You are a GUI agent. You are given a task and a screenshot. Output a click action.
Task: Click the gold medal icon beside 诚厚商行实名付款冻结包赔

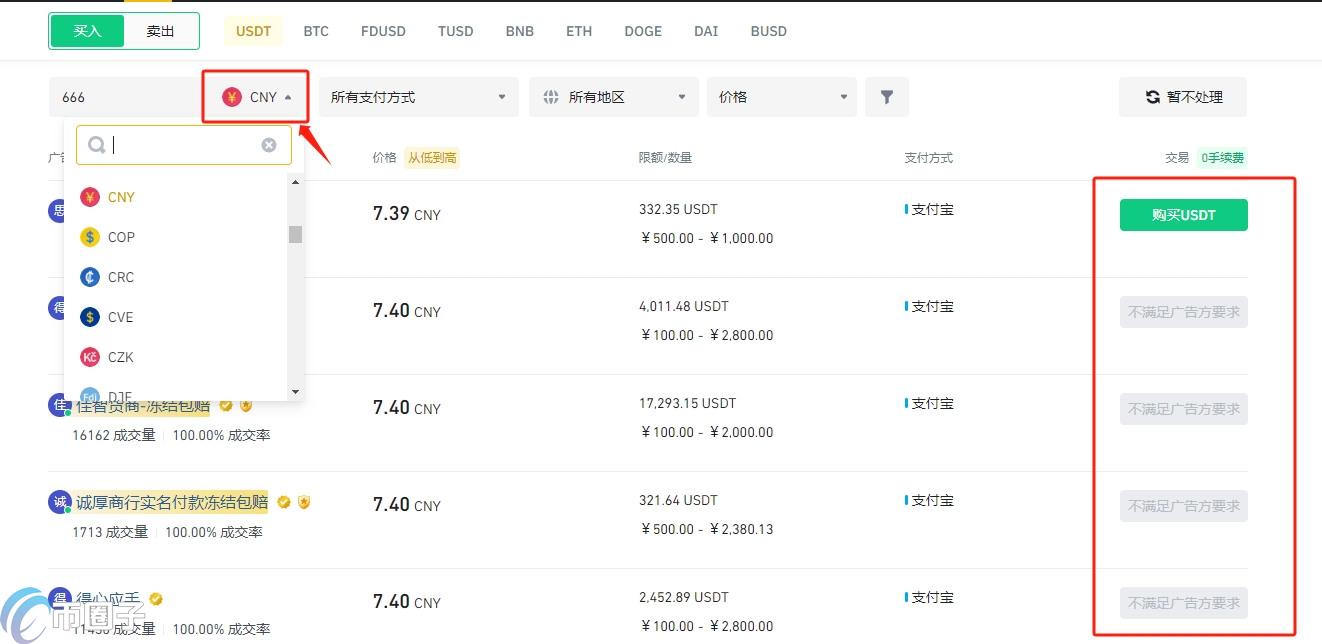304,502
